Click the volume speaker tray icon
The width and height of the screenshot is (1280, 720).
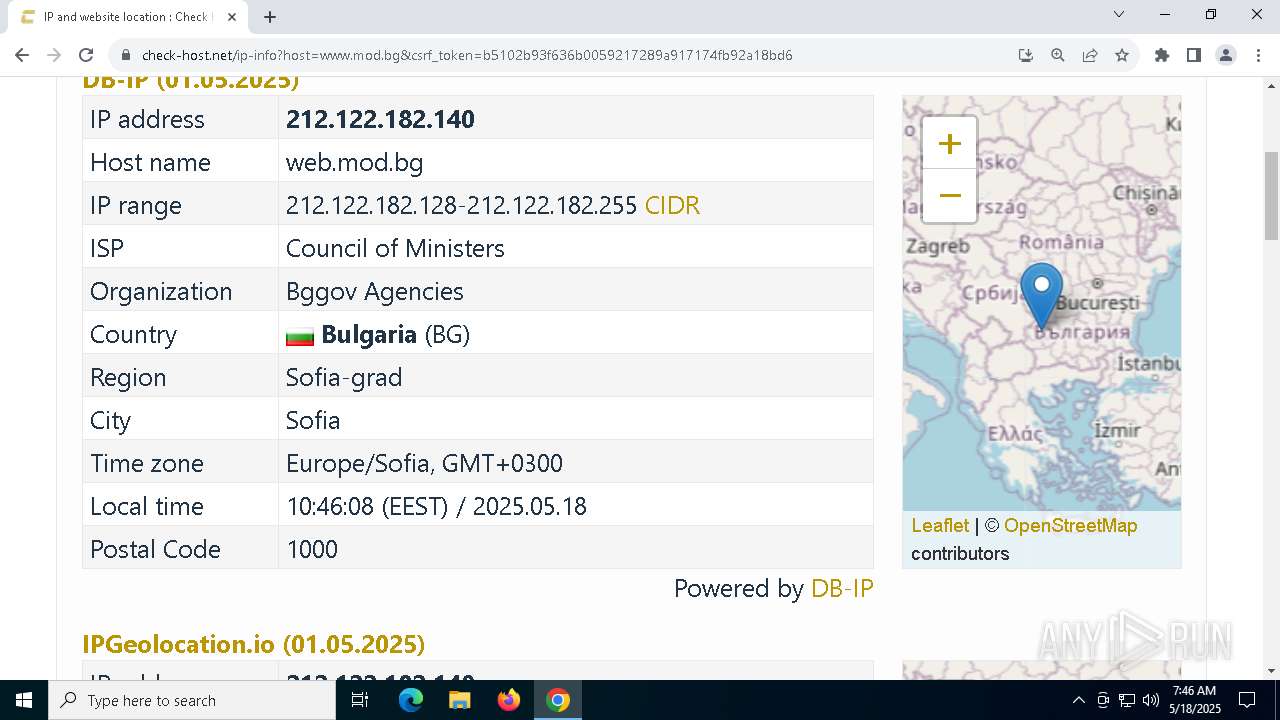click(x=1151, y=700)
